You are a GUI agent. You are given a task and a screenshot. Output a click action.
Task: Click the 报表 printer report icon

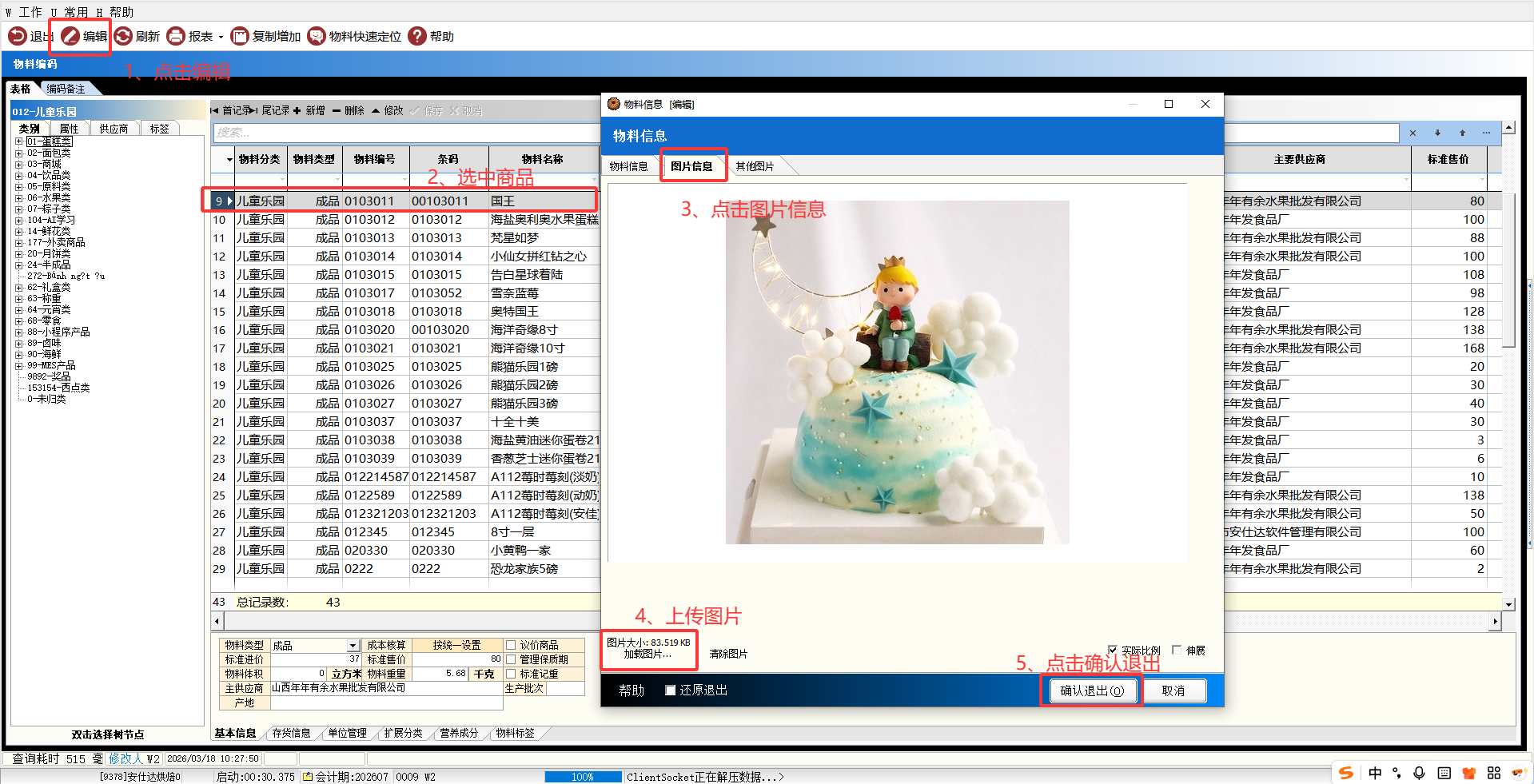176,36
